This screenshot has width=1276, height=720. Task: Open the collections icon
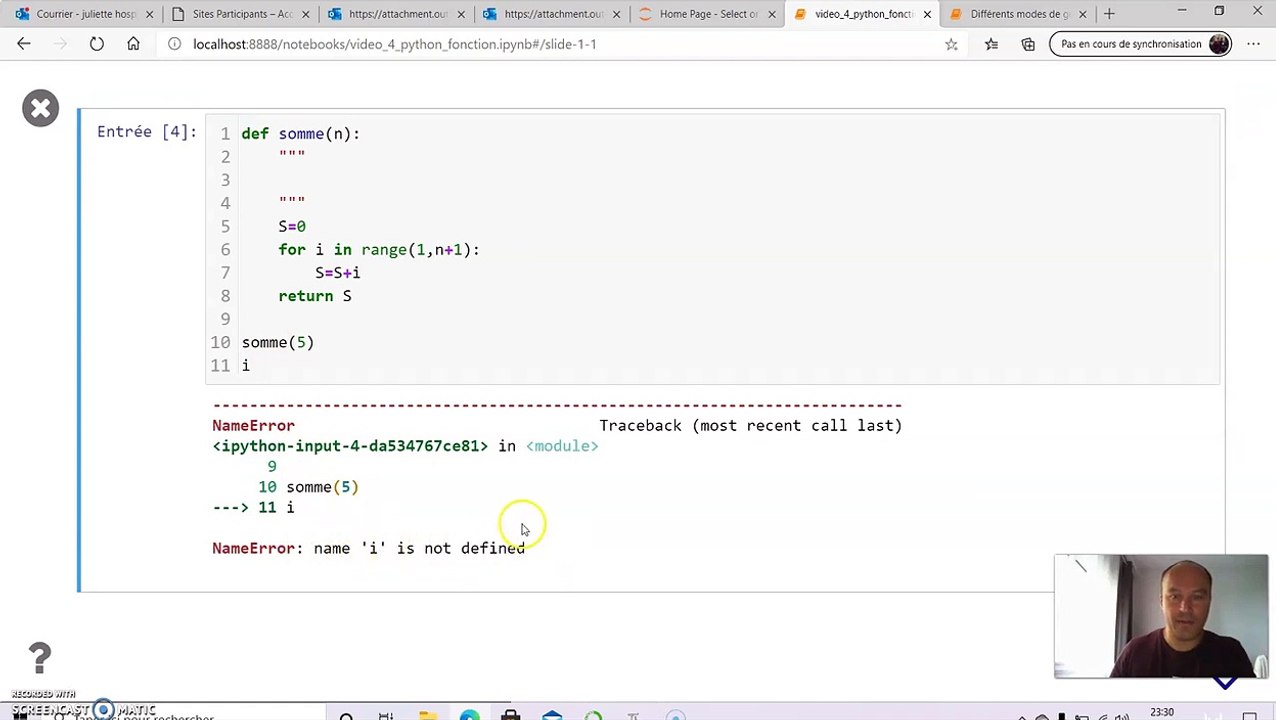pyautogui.click(x=1028, y=44)
